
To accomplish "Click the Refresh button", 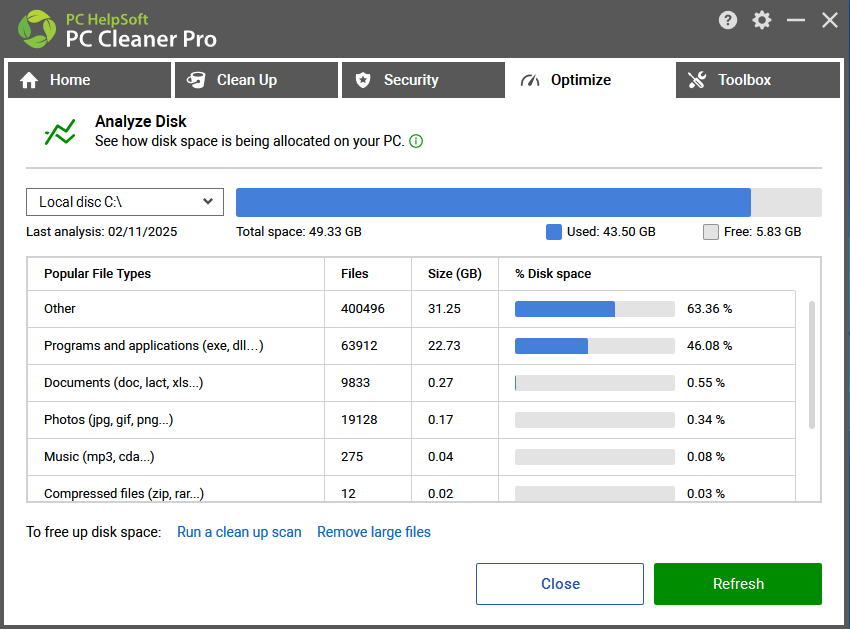I will [738, 584].
